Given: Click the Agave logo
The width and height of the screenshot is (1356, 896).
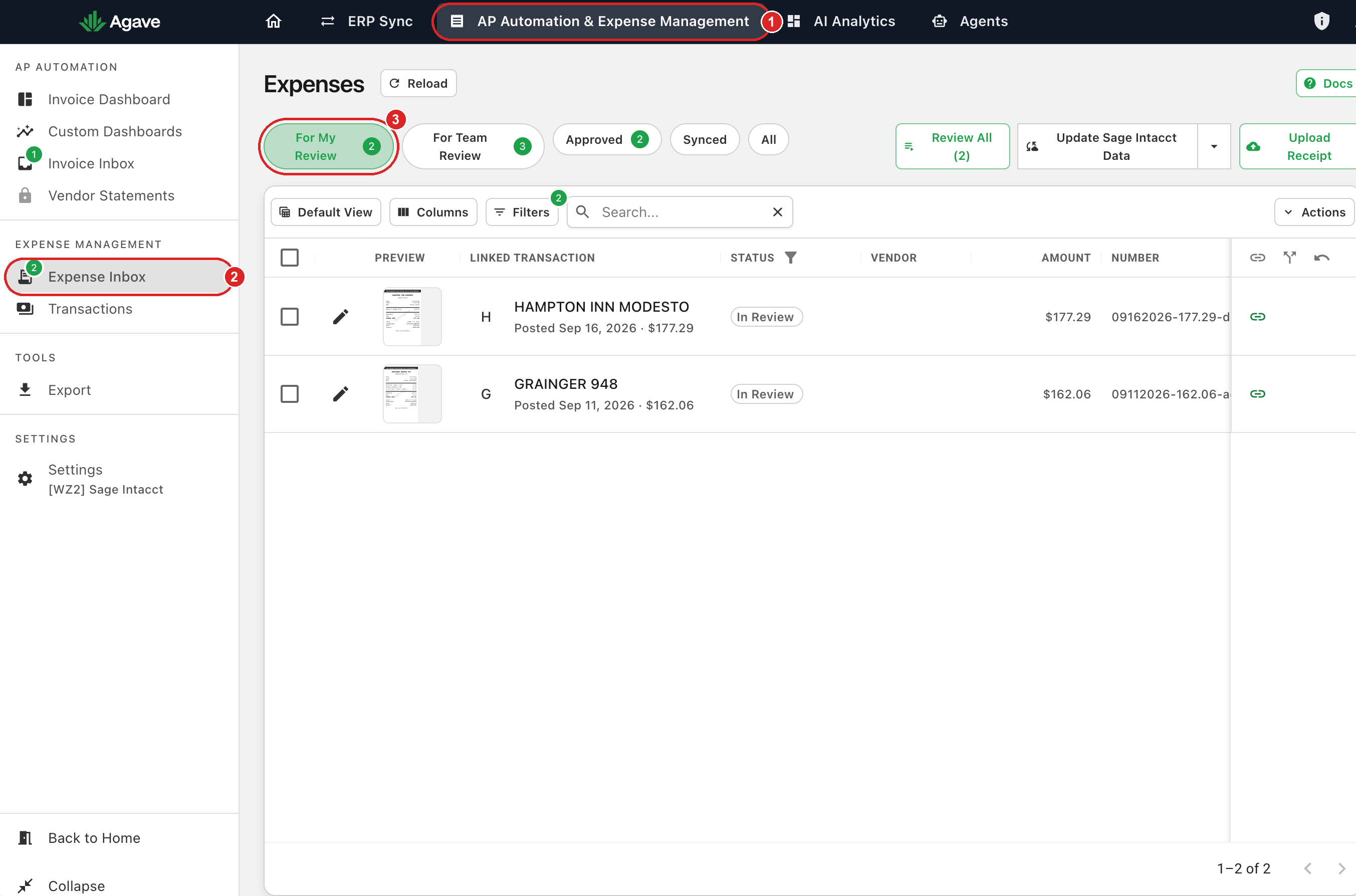Looking at the screenshot, I should click(119, 21).
